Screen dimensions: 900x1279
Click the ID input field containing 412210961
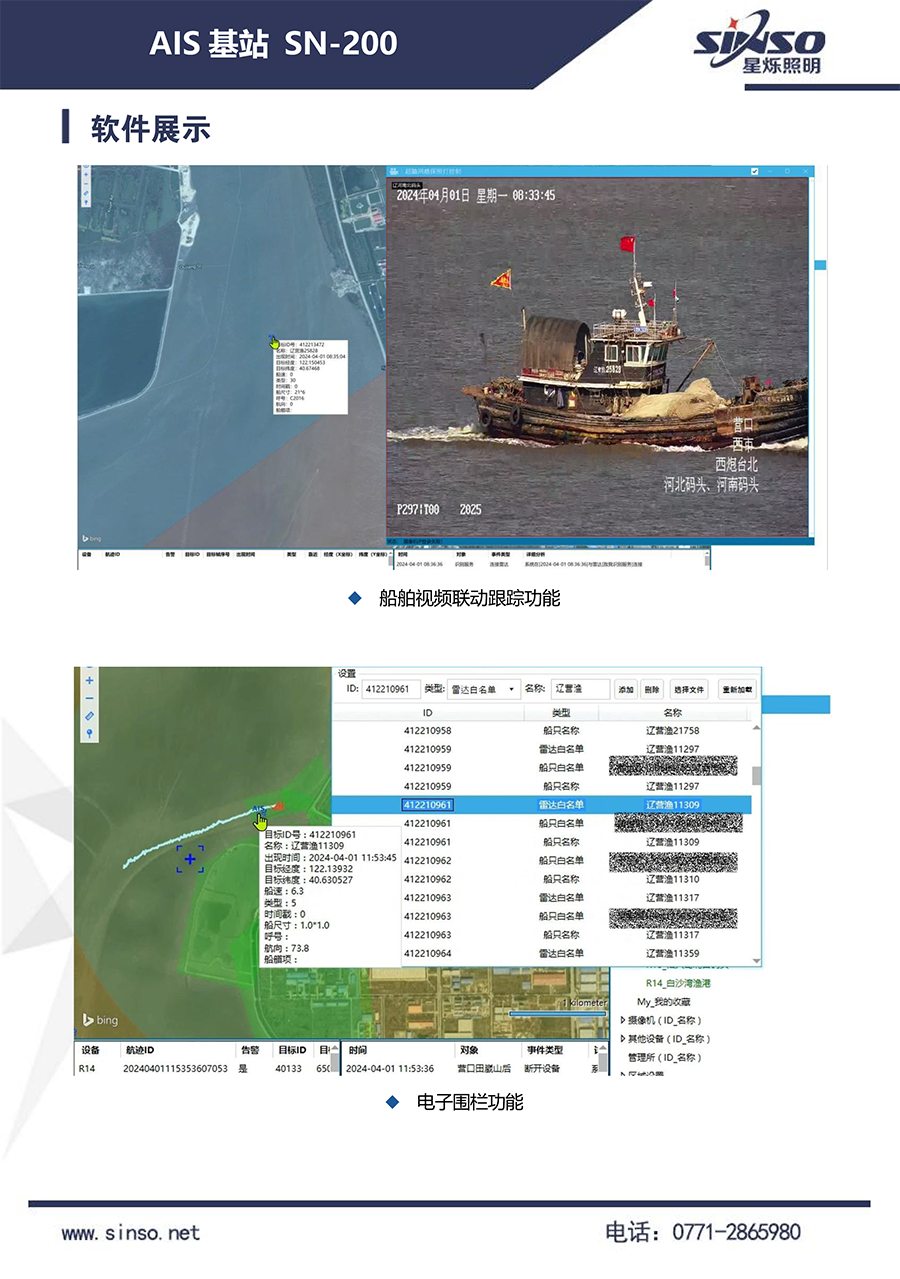click(391, 689)
